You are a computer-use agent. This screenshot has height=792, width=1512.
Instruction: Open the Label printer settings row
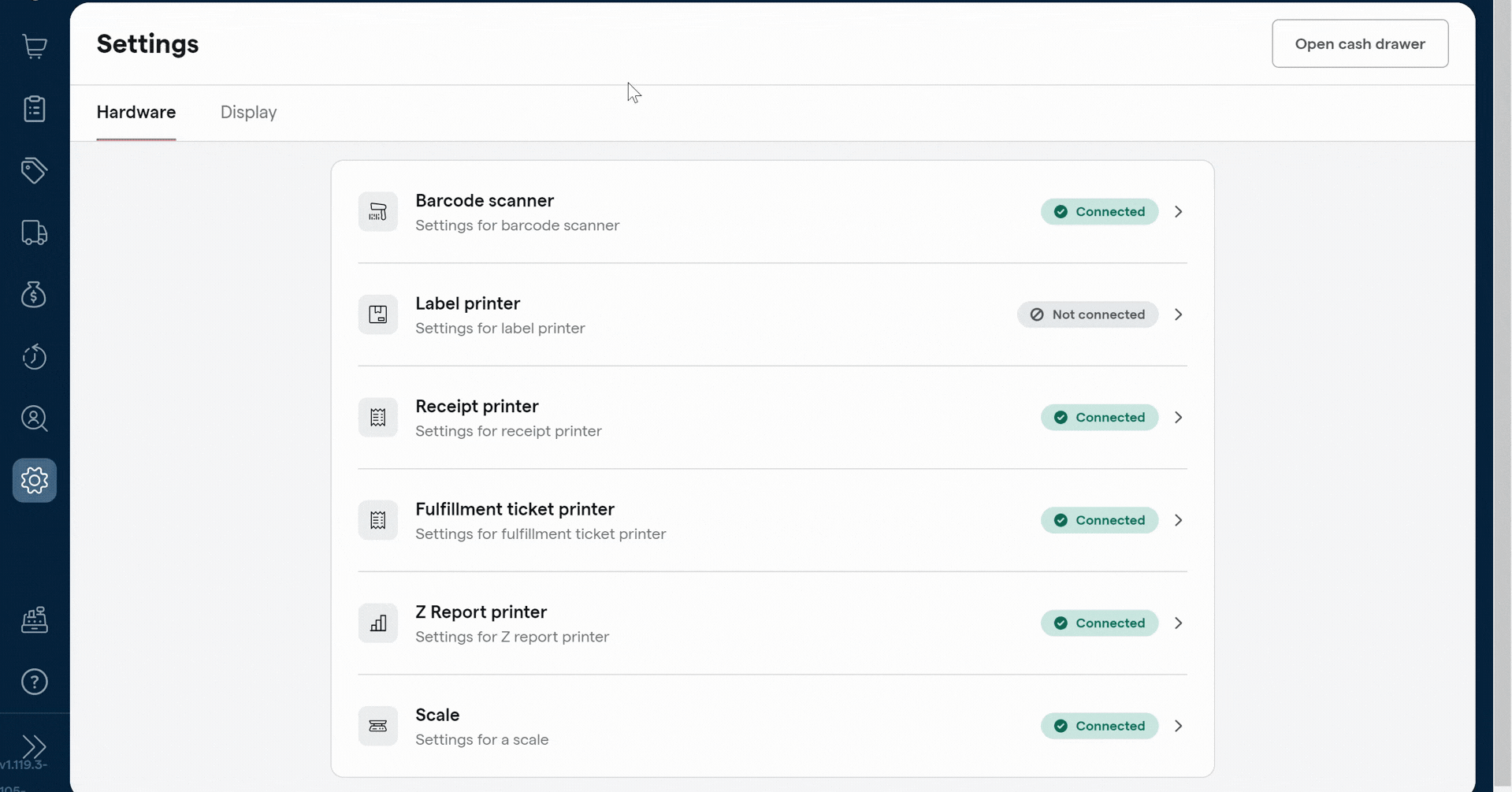[x=709, y=314]
